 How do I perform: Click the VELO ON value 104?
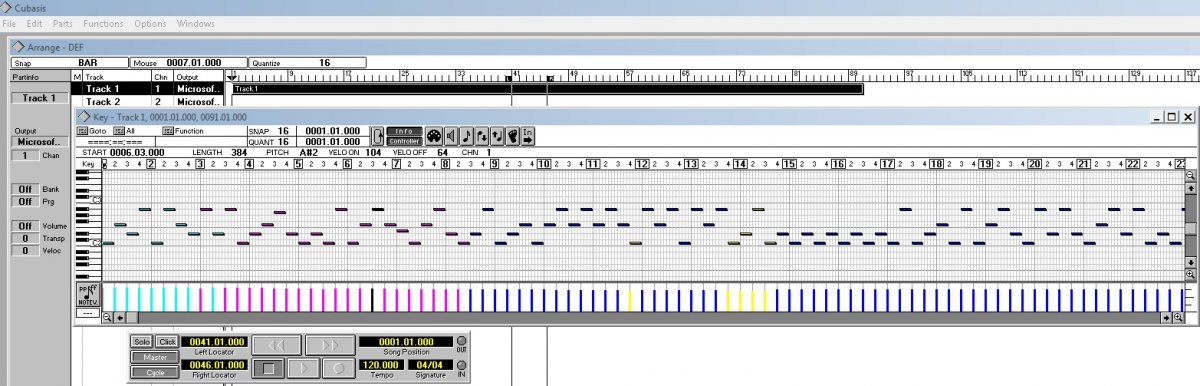coord(373,152)
